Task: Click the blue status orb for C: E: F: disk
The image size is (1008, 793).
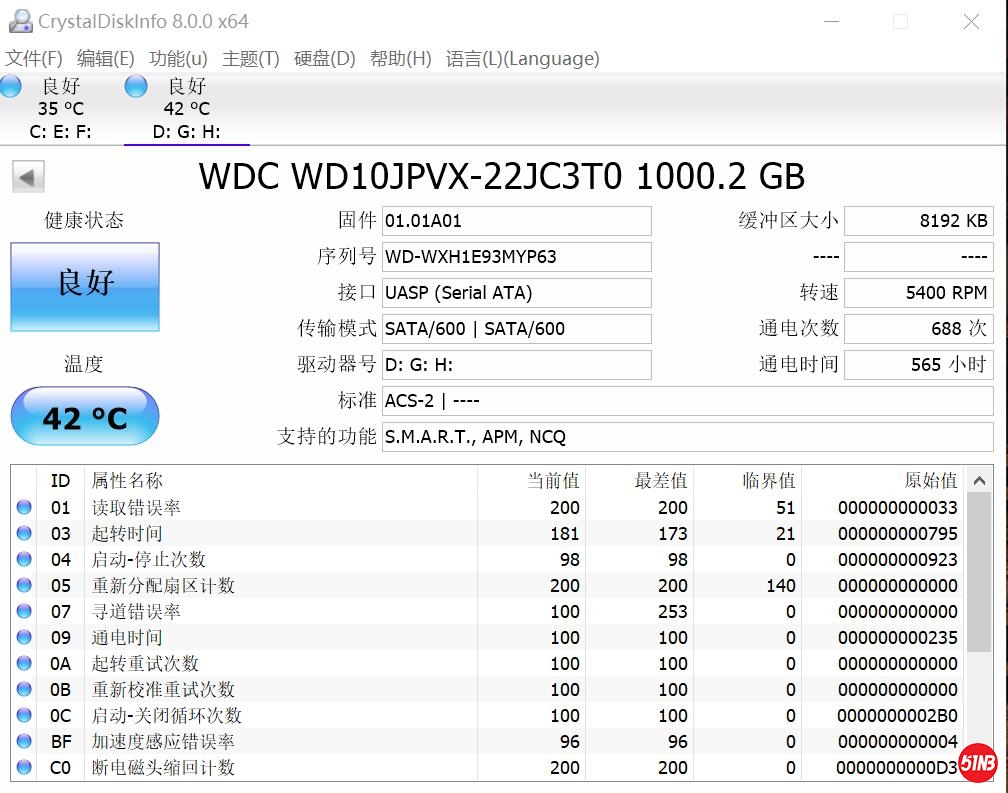Action: pos(11,86)
